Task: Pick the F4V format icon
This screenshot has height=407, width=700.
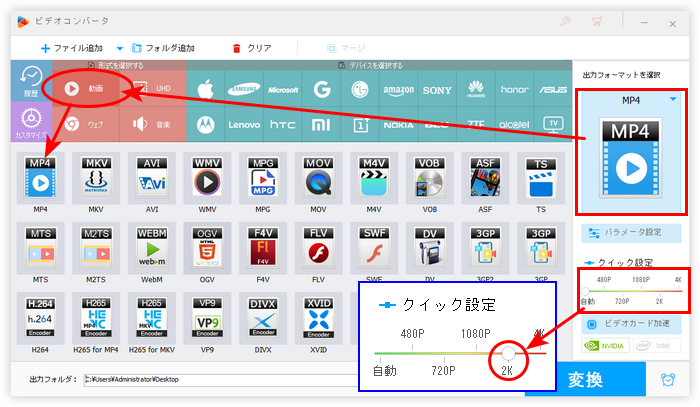Action: [263, 248]
